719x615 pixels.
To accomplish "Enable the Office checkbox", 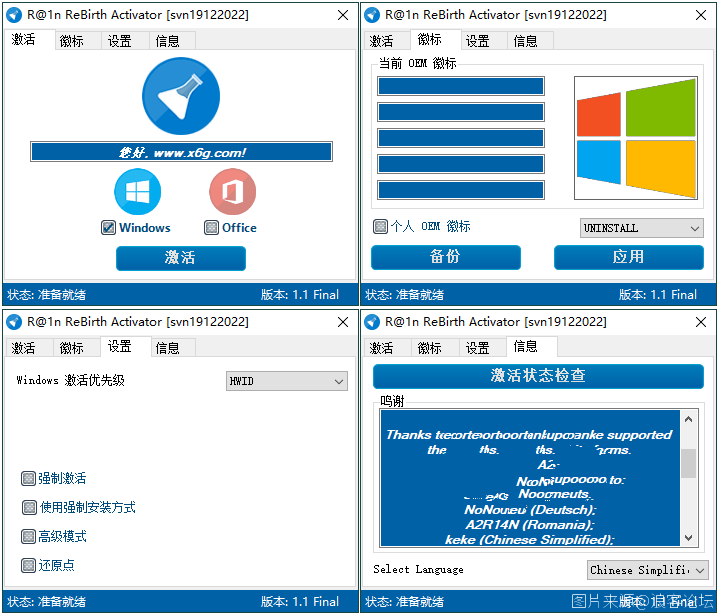I will tap(211, 227).
